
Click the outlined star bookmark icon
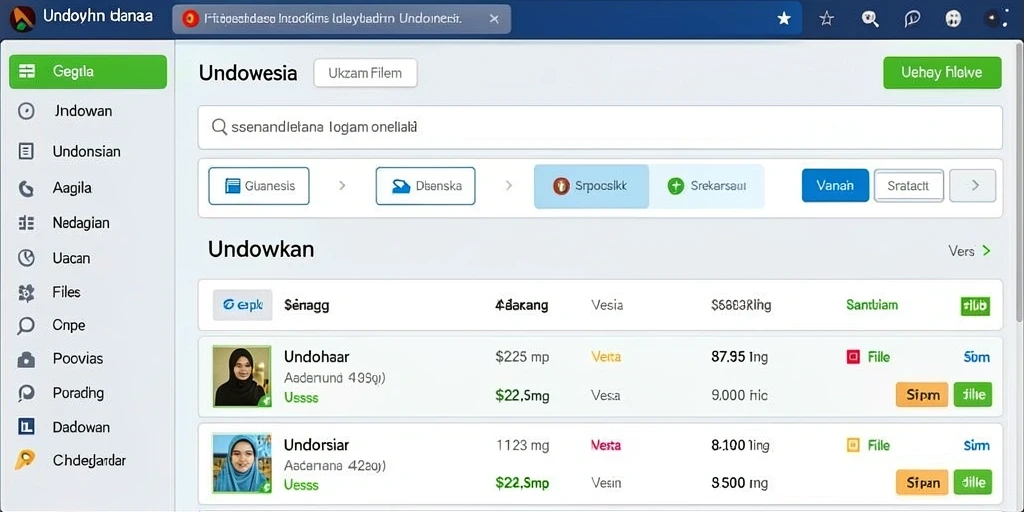tap(826, 19)
